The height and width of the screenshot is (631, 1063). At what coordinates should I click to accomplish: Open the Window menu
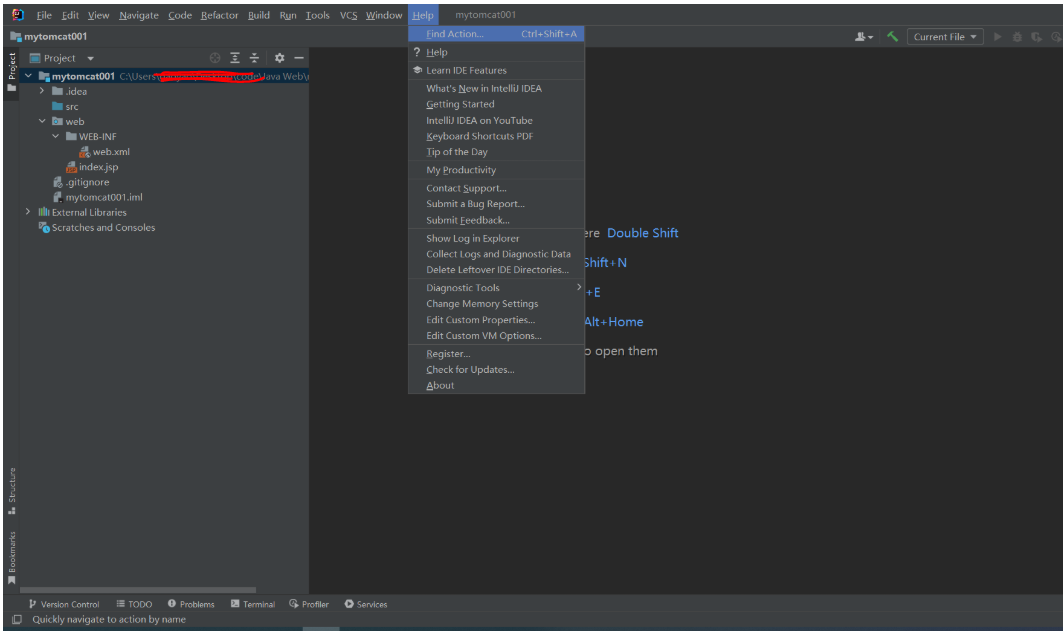(x=384, y=15)
